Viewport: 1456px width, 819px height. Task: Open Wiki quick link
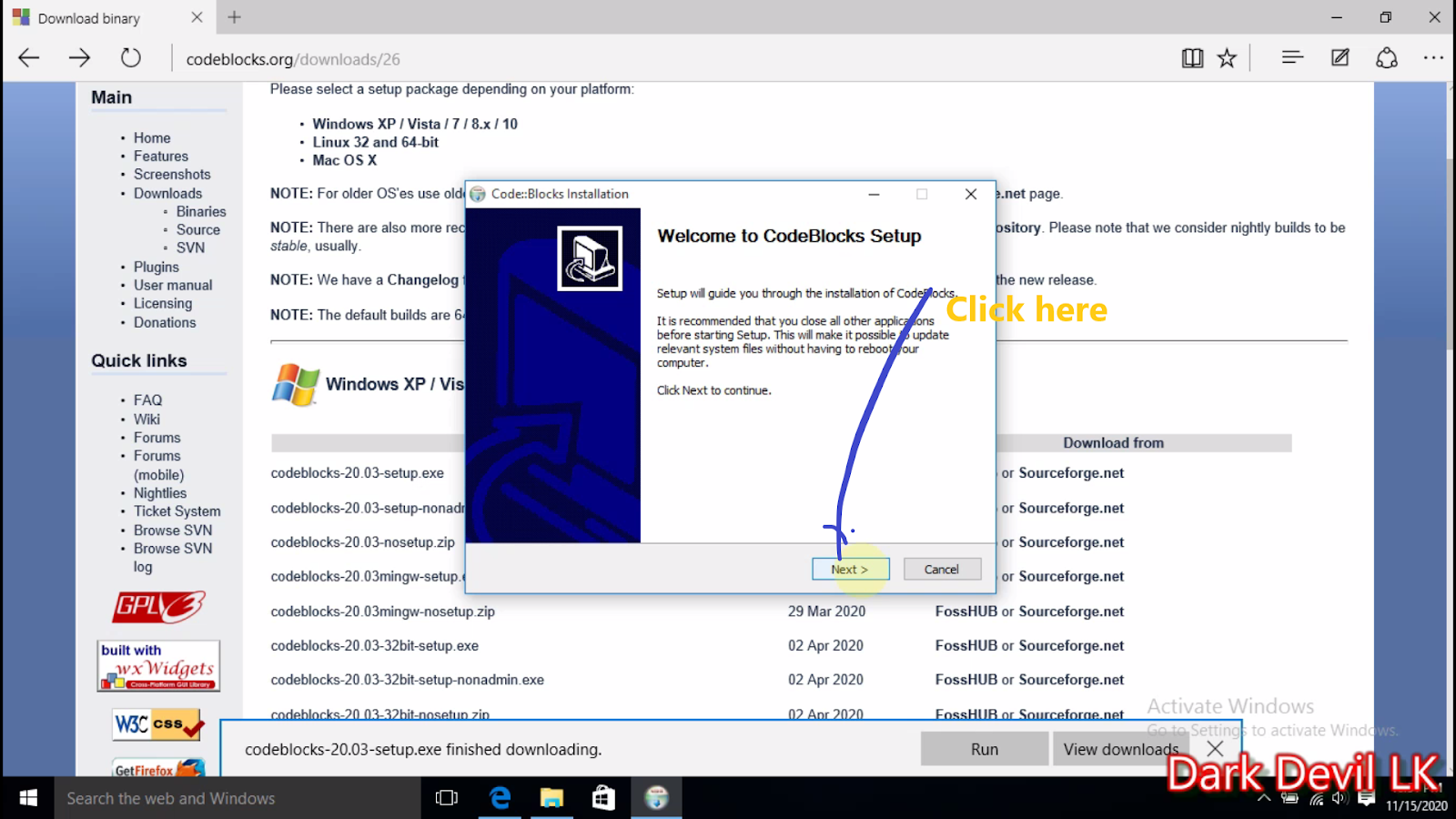[x=147, y=419]
